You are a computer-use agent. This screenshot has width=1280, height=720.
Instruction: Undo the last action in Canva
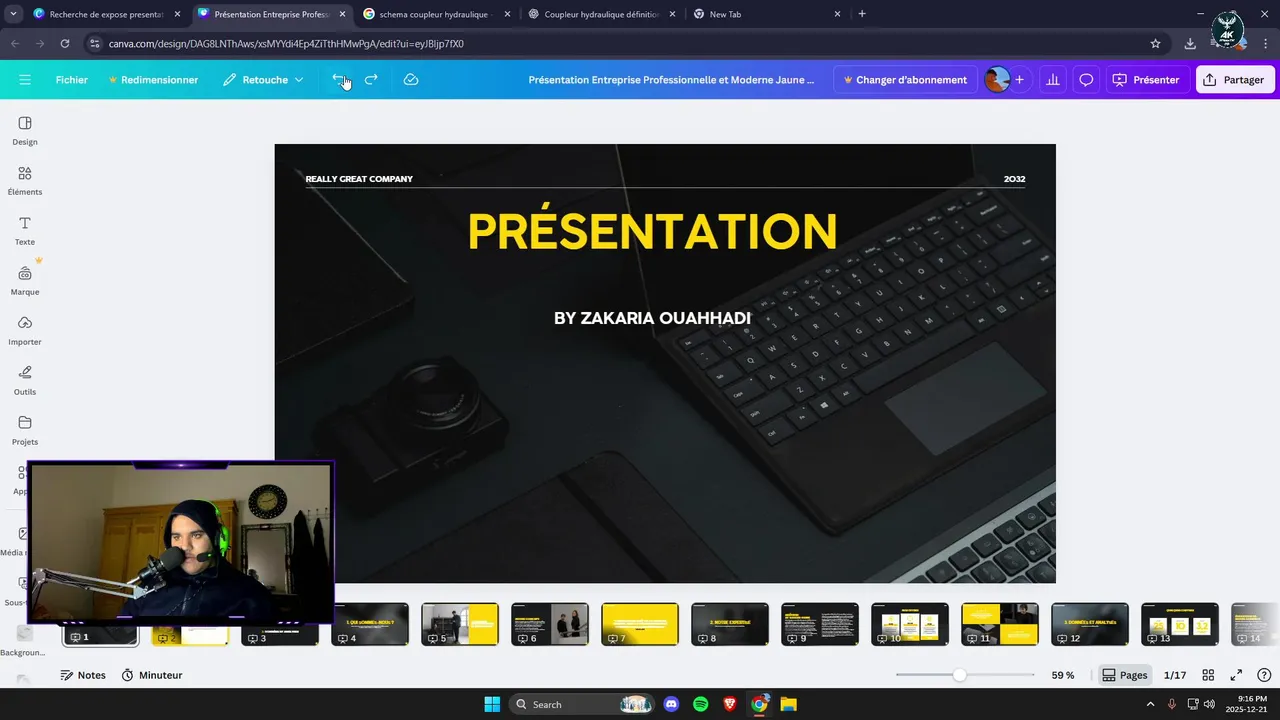pos(340,80)
